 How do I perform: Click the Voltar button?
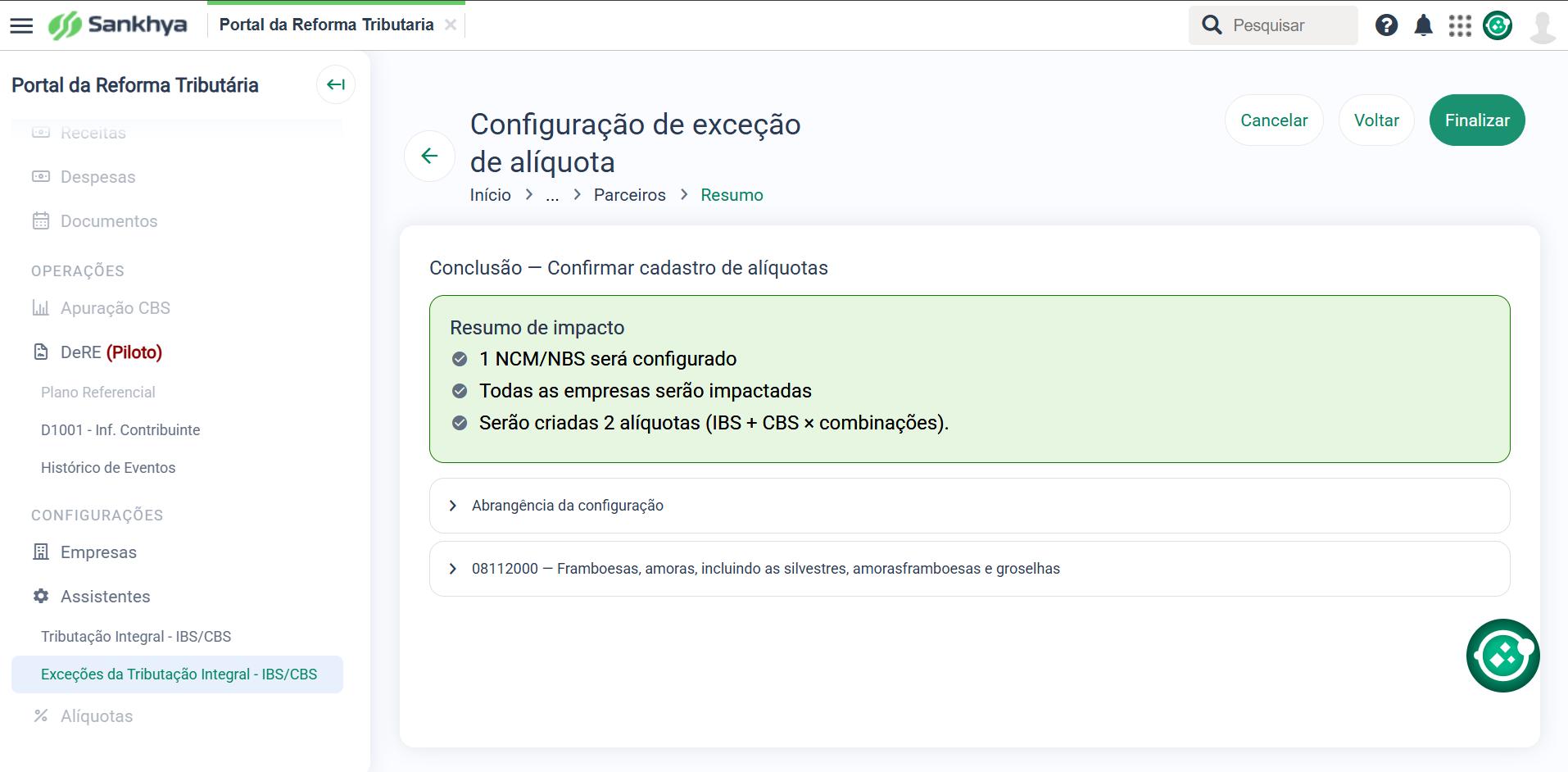click(x=1376, y=120)
